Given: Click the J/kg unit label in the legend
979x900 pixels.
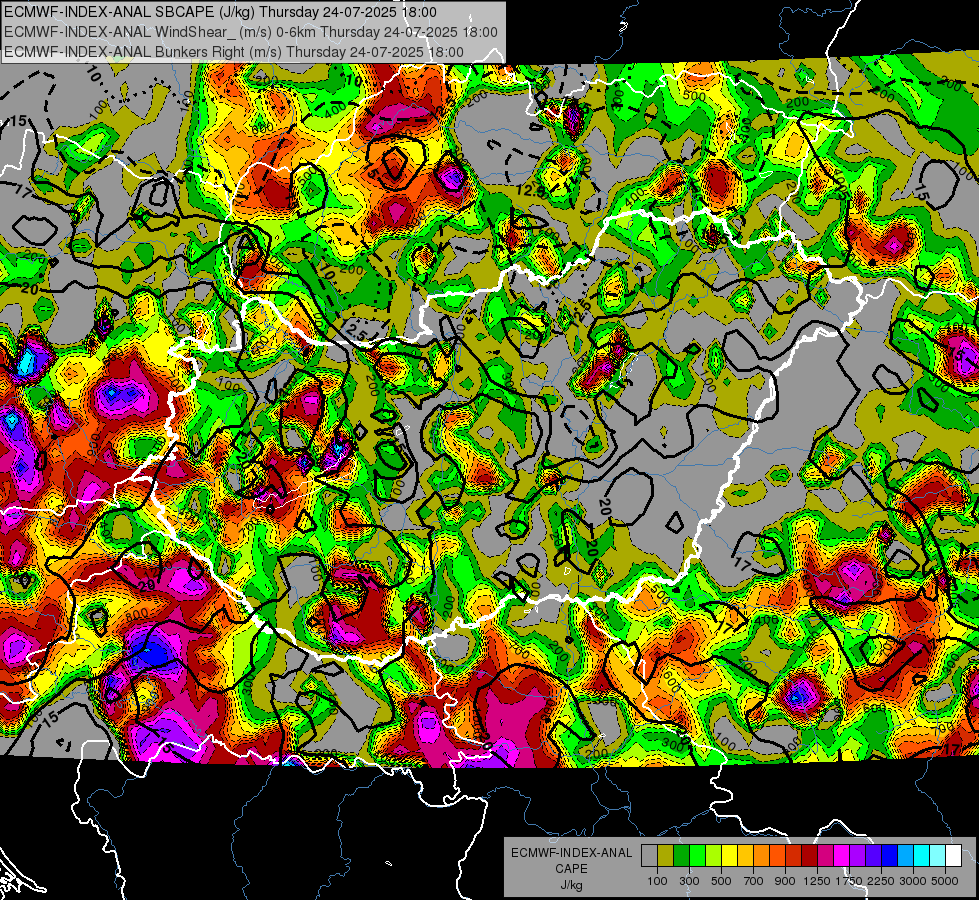Looking at the screenshot, I should click(571, 885).
